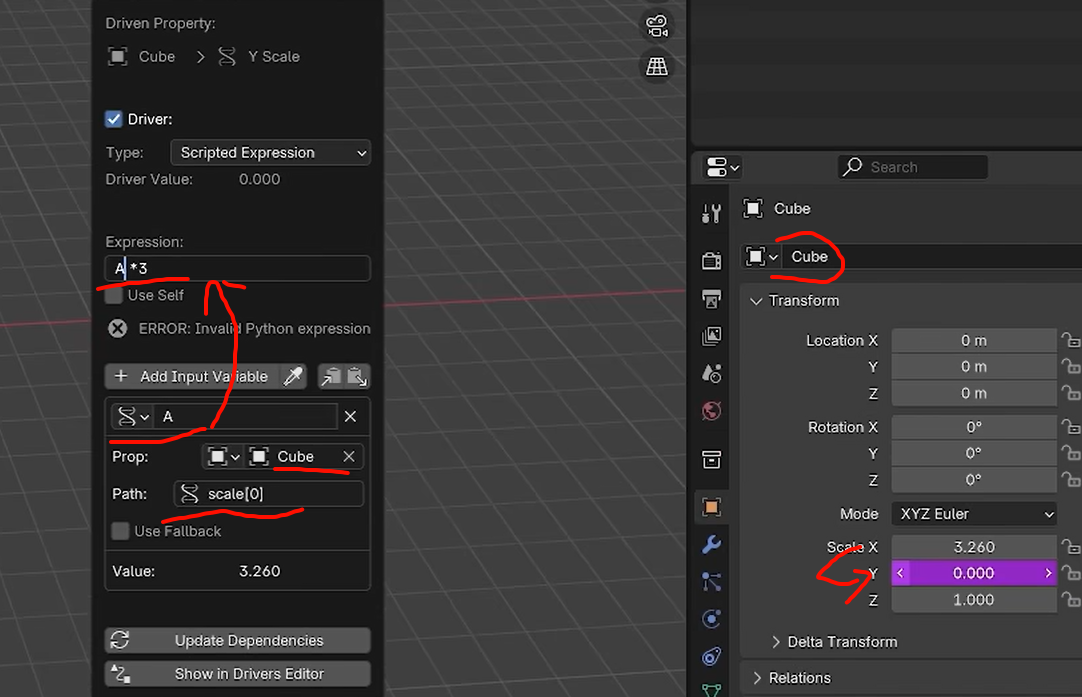
Task: Open the Output properties tab
Action: pyautogui.click(x=711, y=298)
